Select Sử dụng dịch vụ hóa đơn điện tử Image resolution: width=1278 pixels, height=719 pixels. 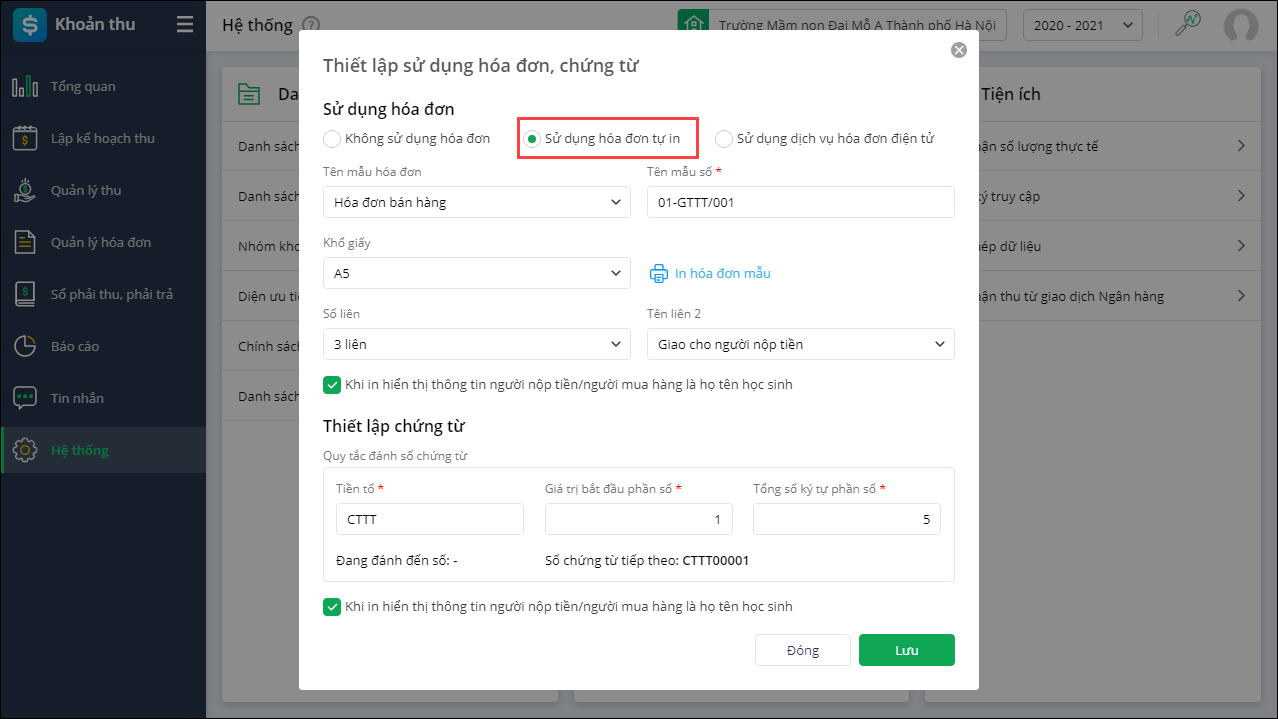coord(724,138)
